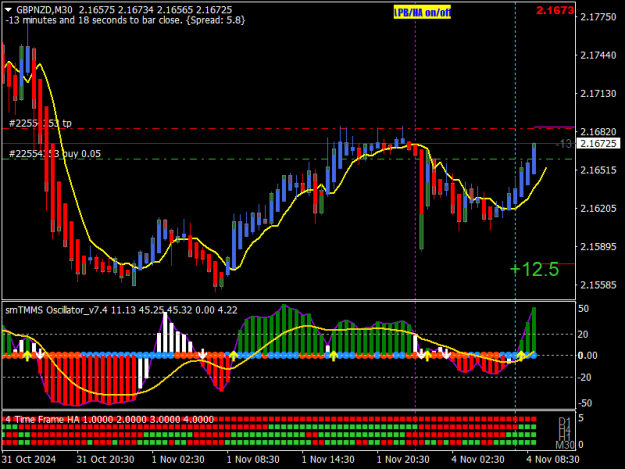Viewport: 625px width, 469px height.
Task: Click the 1 Nov 20:30 time axis label
Action: click(x=403, y=459)
